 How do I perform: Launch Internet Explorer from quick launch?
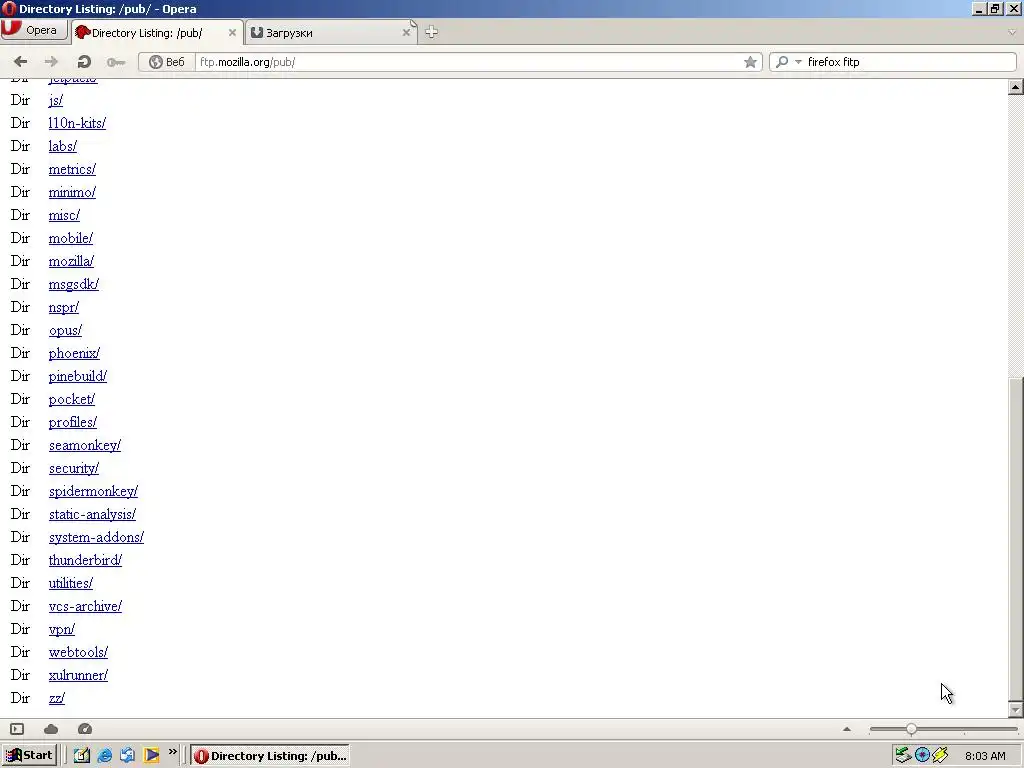[104, 756]
